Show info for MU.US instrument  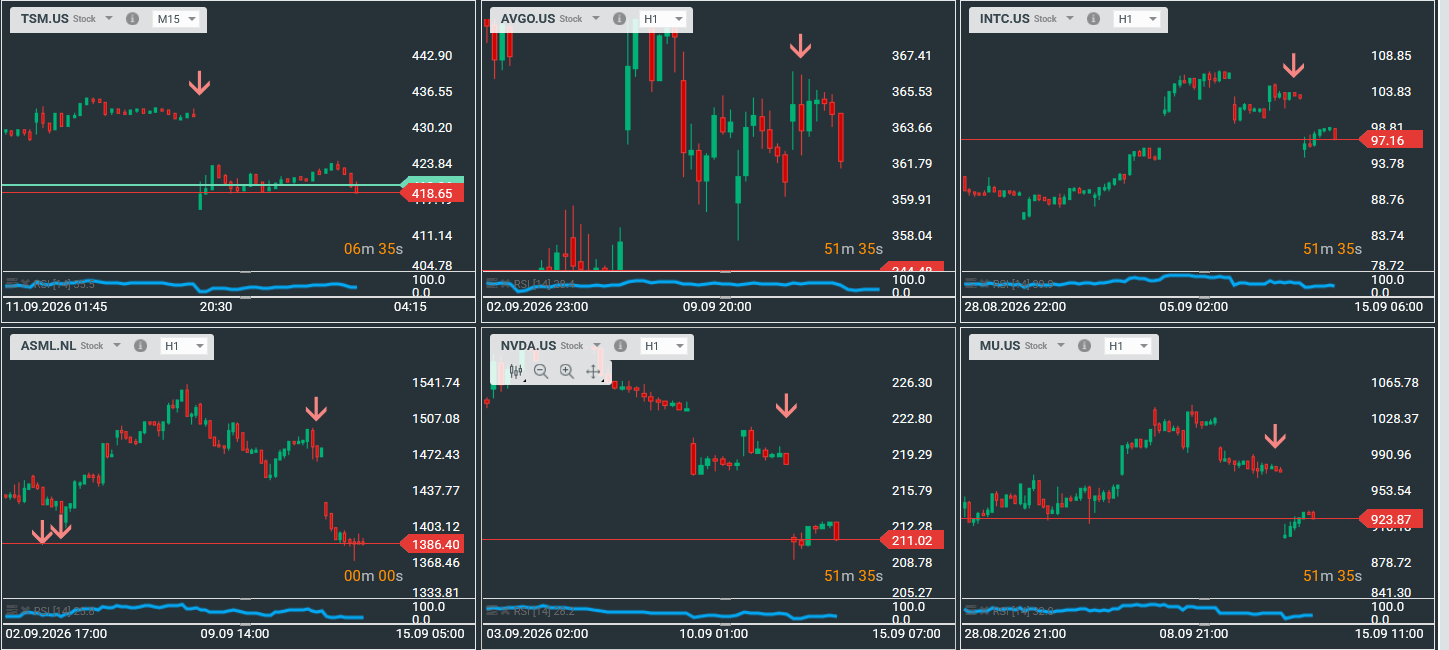click(1084, 346)
